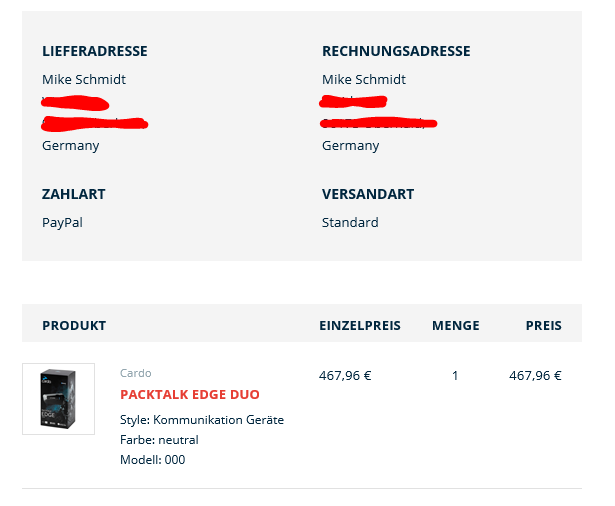Click the LIEFERADRESSE heading
This screenshot has height=506, width=615.
pos(95,51)
